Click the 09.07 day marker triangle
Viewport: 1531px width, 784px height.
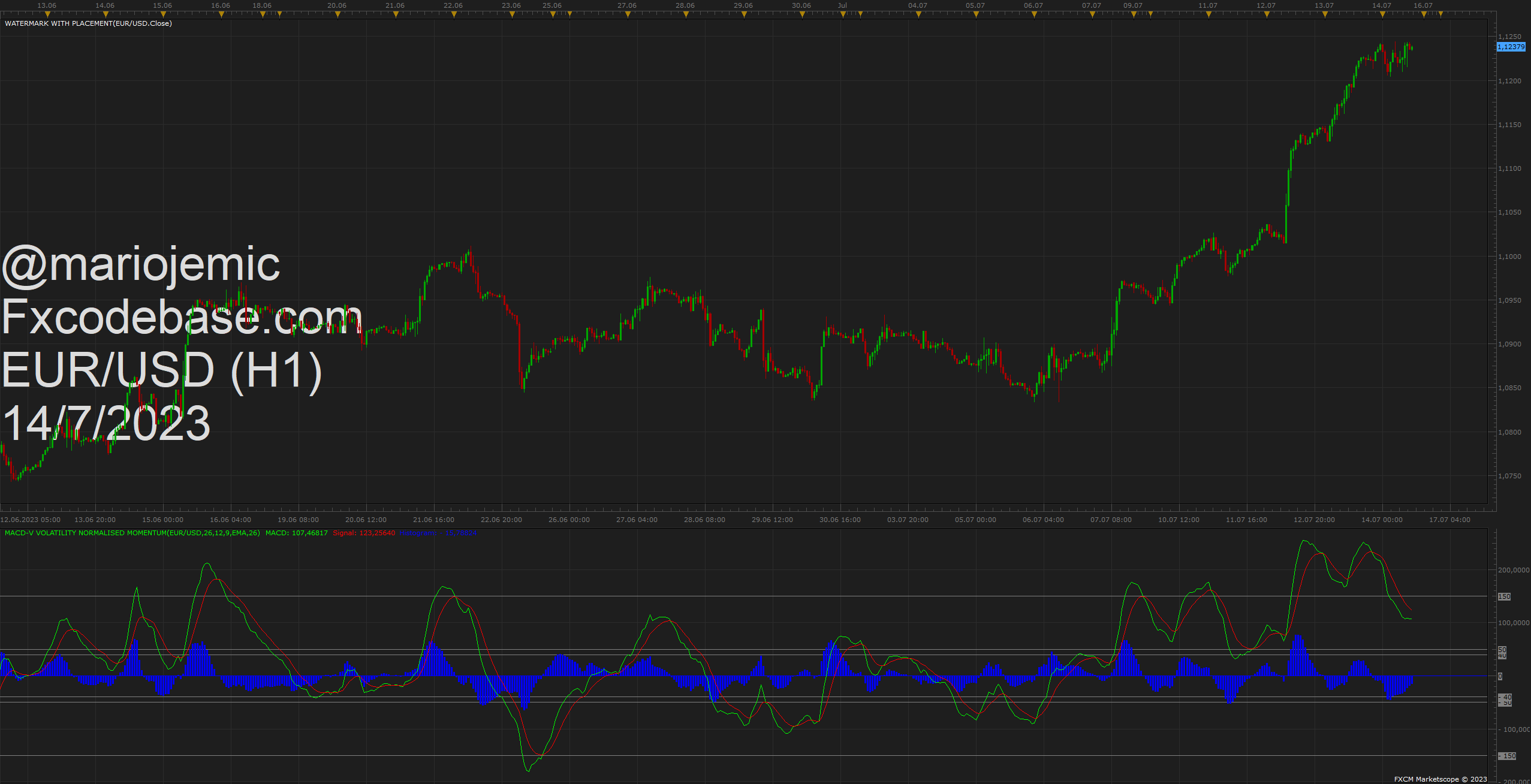pyautogui.click(x=1134, y=14)
